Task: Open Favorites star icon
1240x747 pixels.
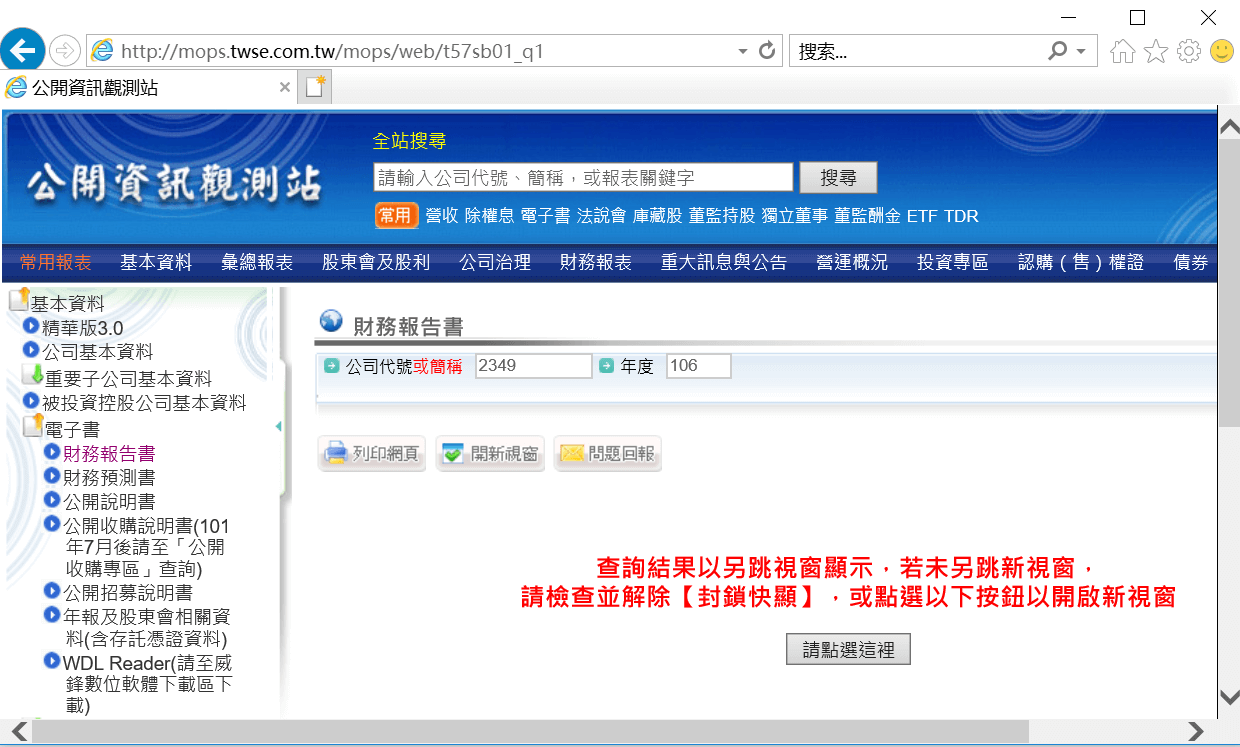Action: [1156, 51]
